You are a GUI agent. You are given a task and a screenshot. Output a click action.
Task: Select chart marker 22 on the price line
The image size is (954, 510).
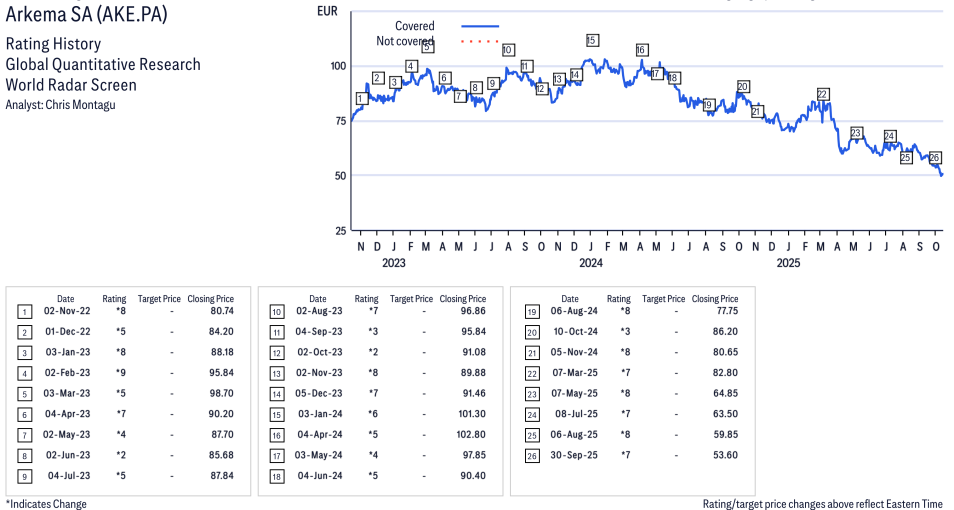point(822,95)
